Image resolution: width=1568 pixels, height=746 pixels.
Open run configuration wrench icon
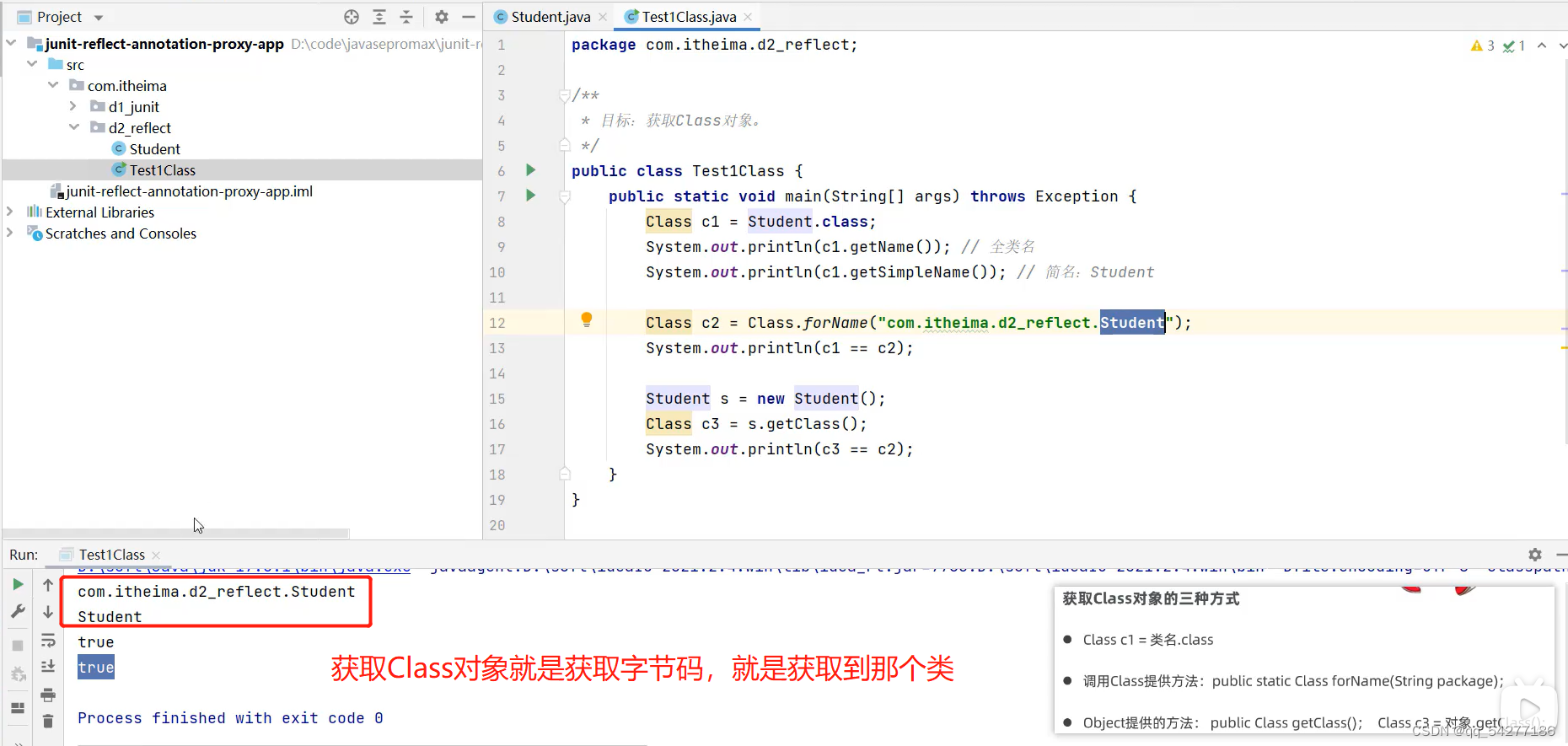click(x=18, y=612)
